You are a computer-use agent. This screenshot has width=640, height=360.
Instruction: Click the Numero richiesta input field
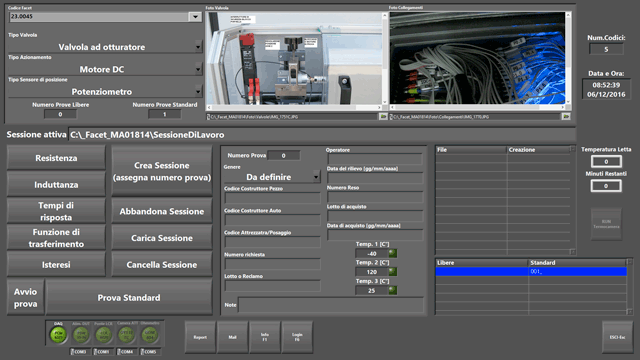272,264
